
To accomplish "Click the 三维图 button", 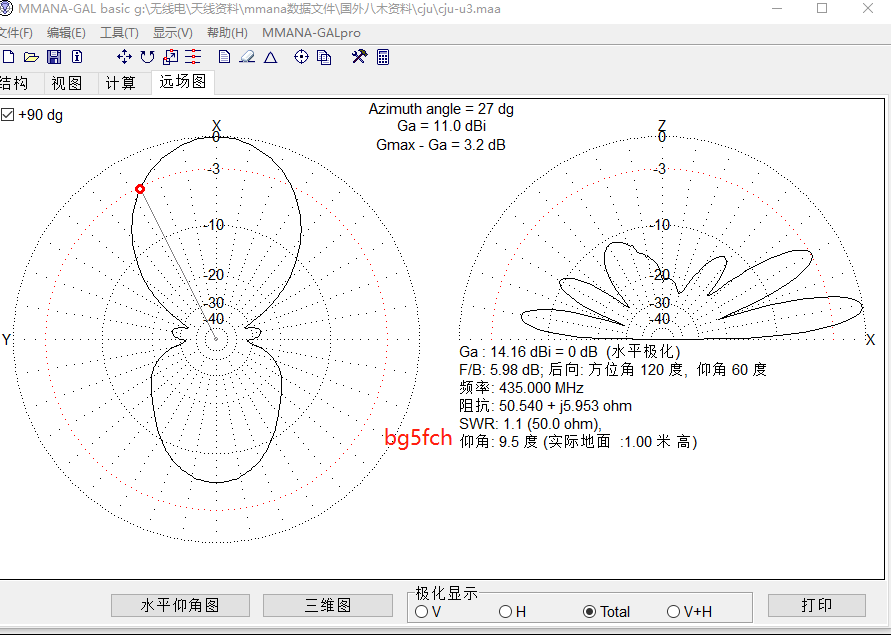I will point(328,605).
